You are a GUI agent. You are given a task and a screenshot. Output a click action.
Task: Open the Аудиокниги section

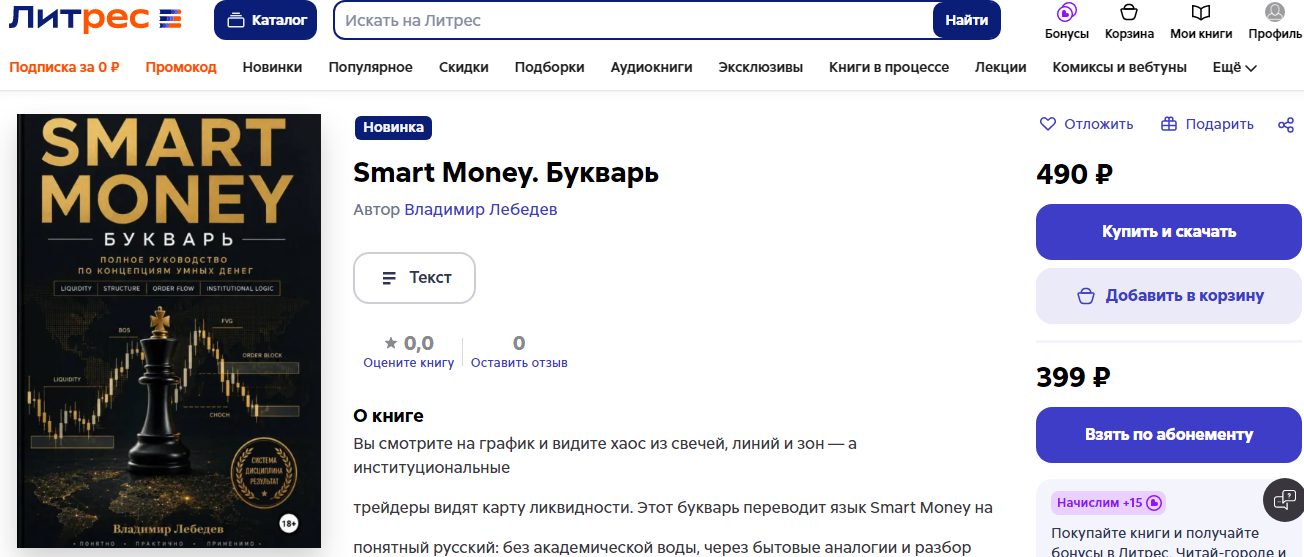[652, 67]
